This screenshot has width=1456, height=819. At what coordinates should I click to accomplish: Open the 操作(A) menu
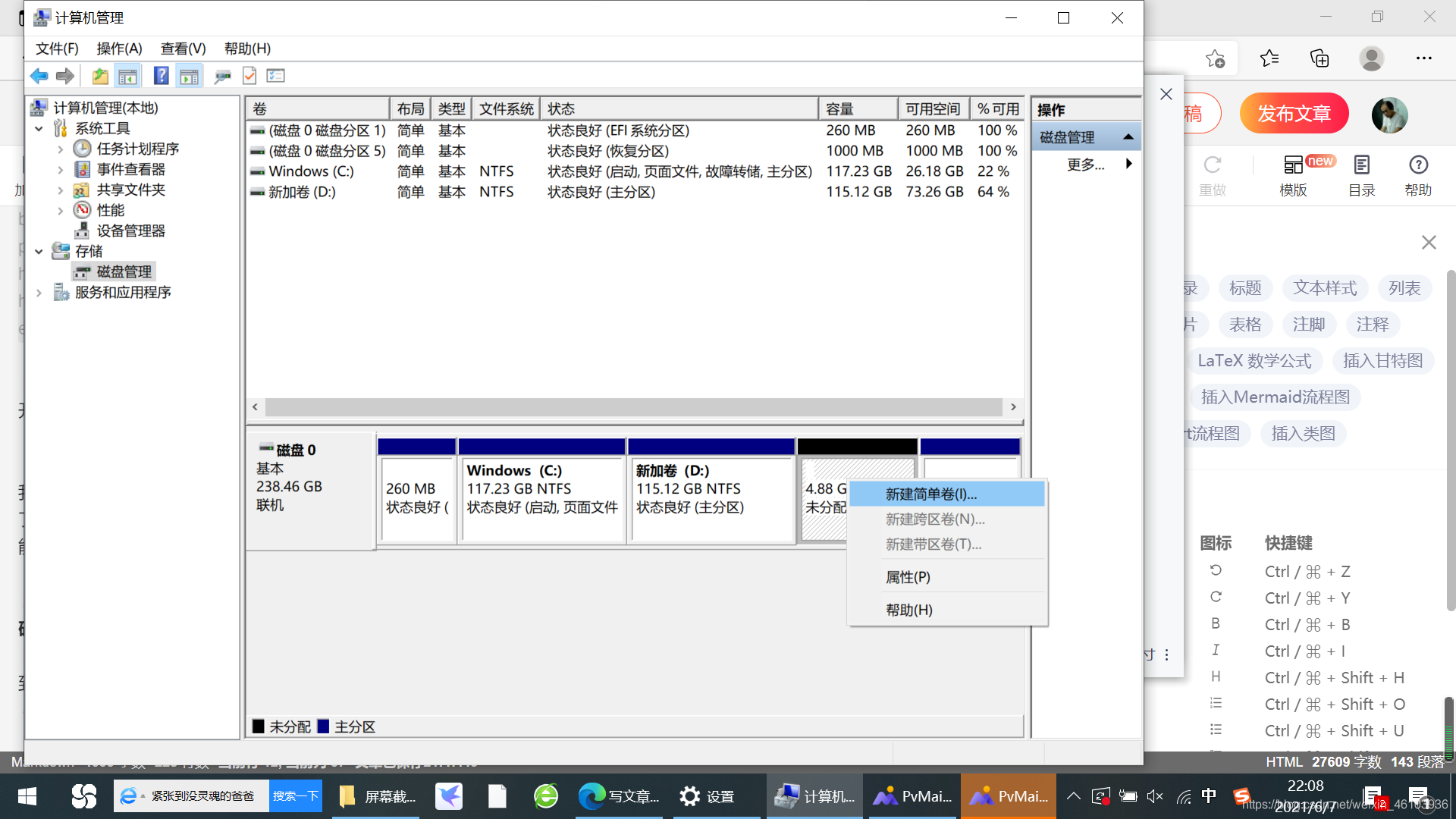click(x=119, y=49)
